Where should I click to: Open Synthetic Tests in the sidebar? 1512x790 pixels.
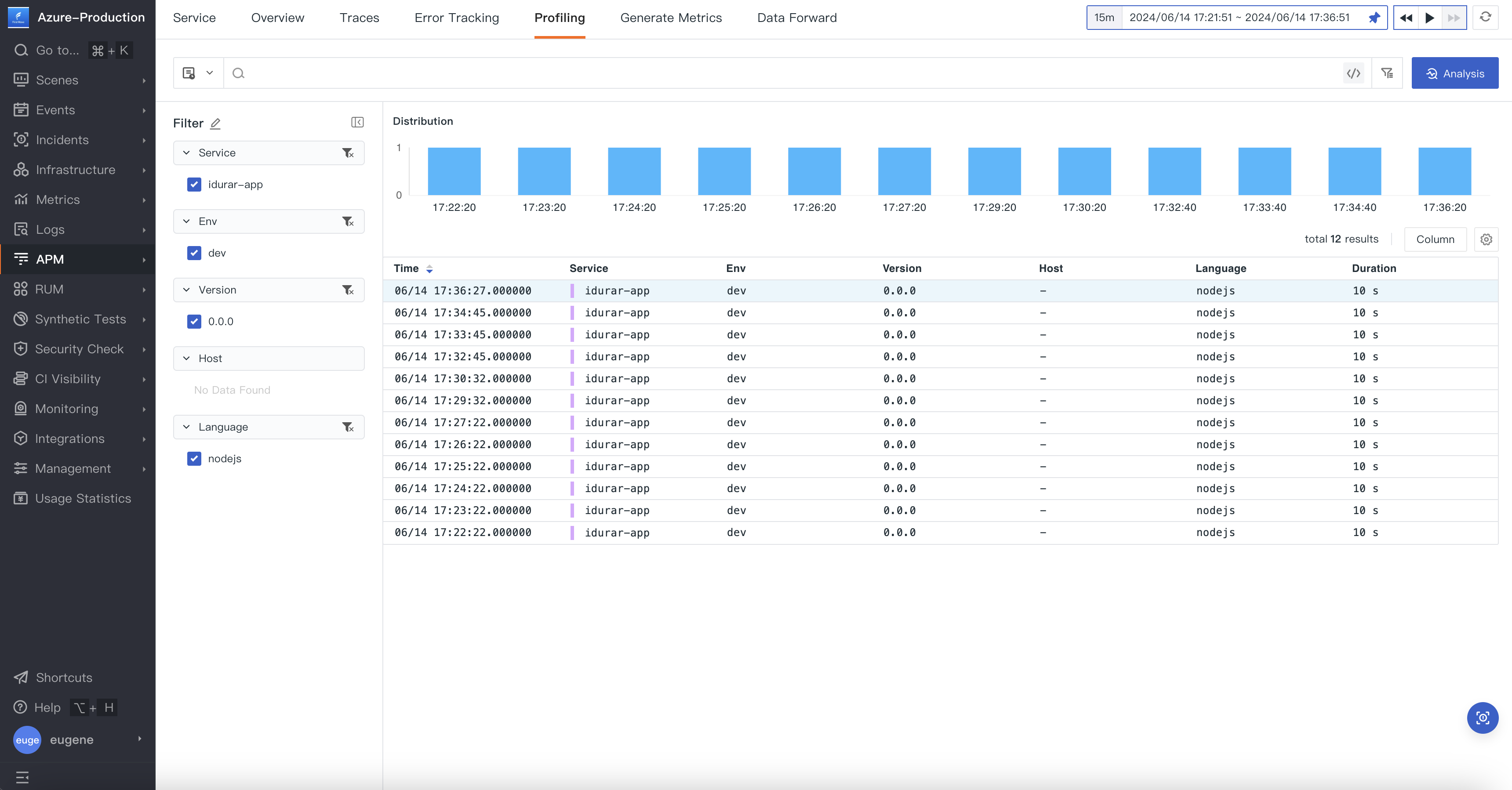pos(77,319)
